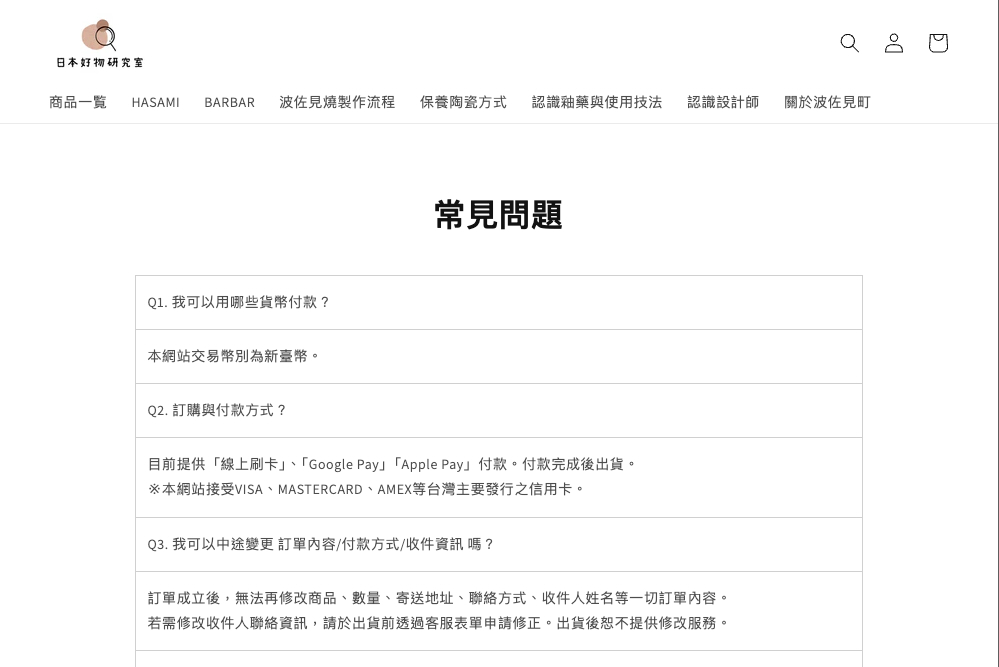Viewport: 999px width, 667px height.
Task: Open the shopping cart icon
Action: [x=938, y=43]
